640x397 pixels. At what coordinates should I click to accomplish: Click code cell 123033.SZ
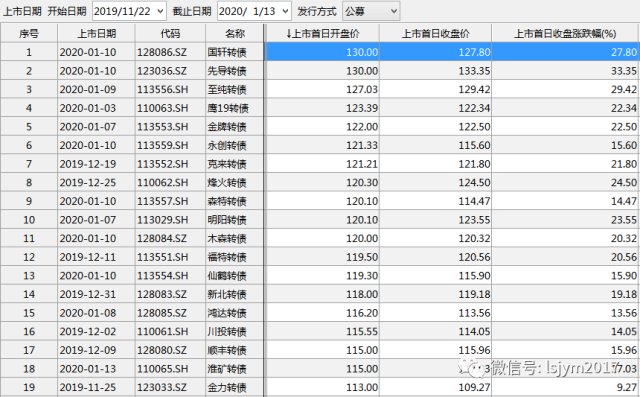pos(170,387)
